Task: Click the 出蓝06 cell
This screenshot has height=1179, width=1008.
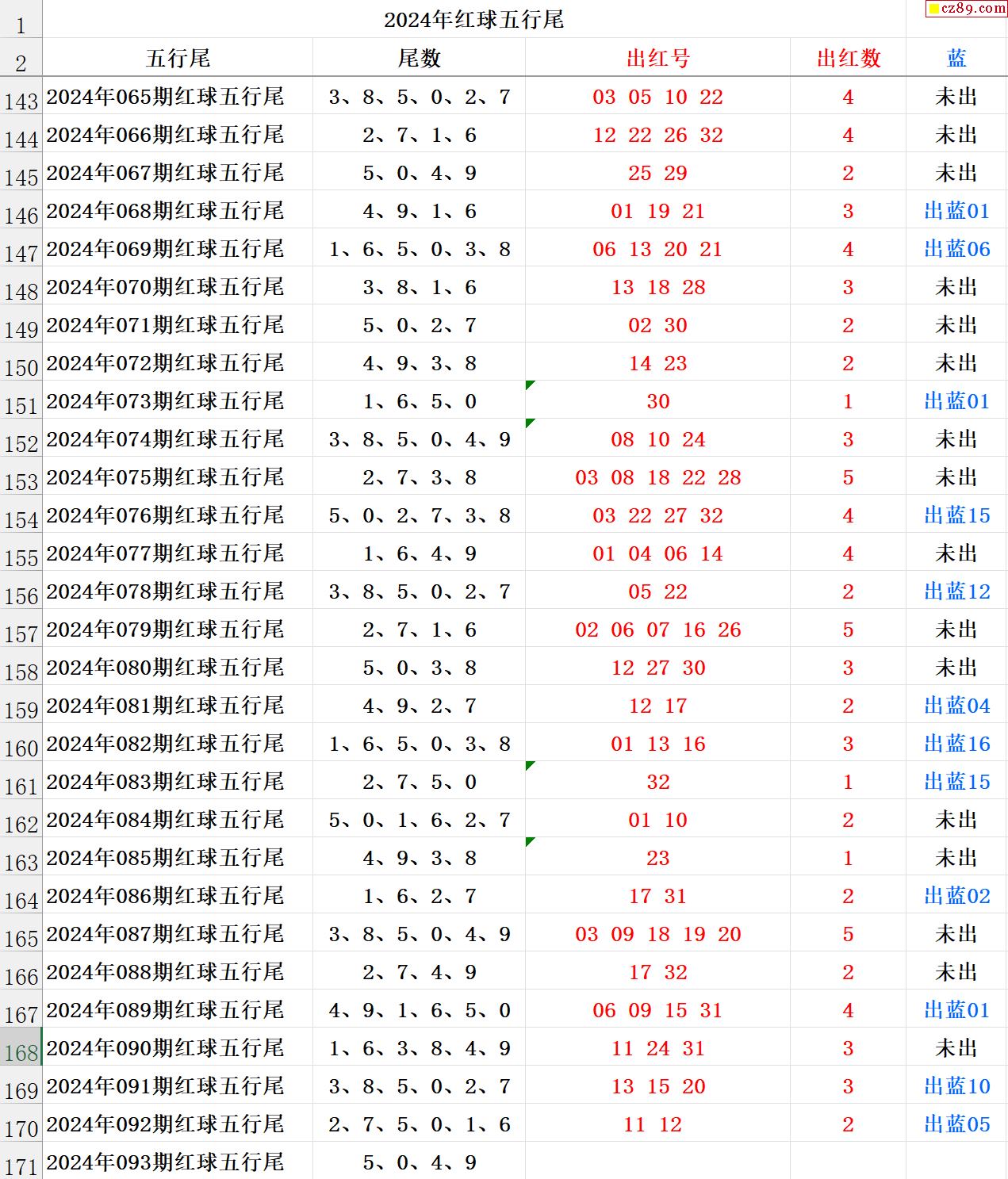Action: (x=956, y=249)
